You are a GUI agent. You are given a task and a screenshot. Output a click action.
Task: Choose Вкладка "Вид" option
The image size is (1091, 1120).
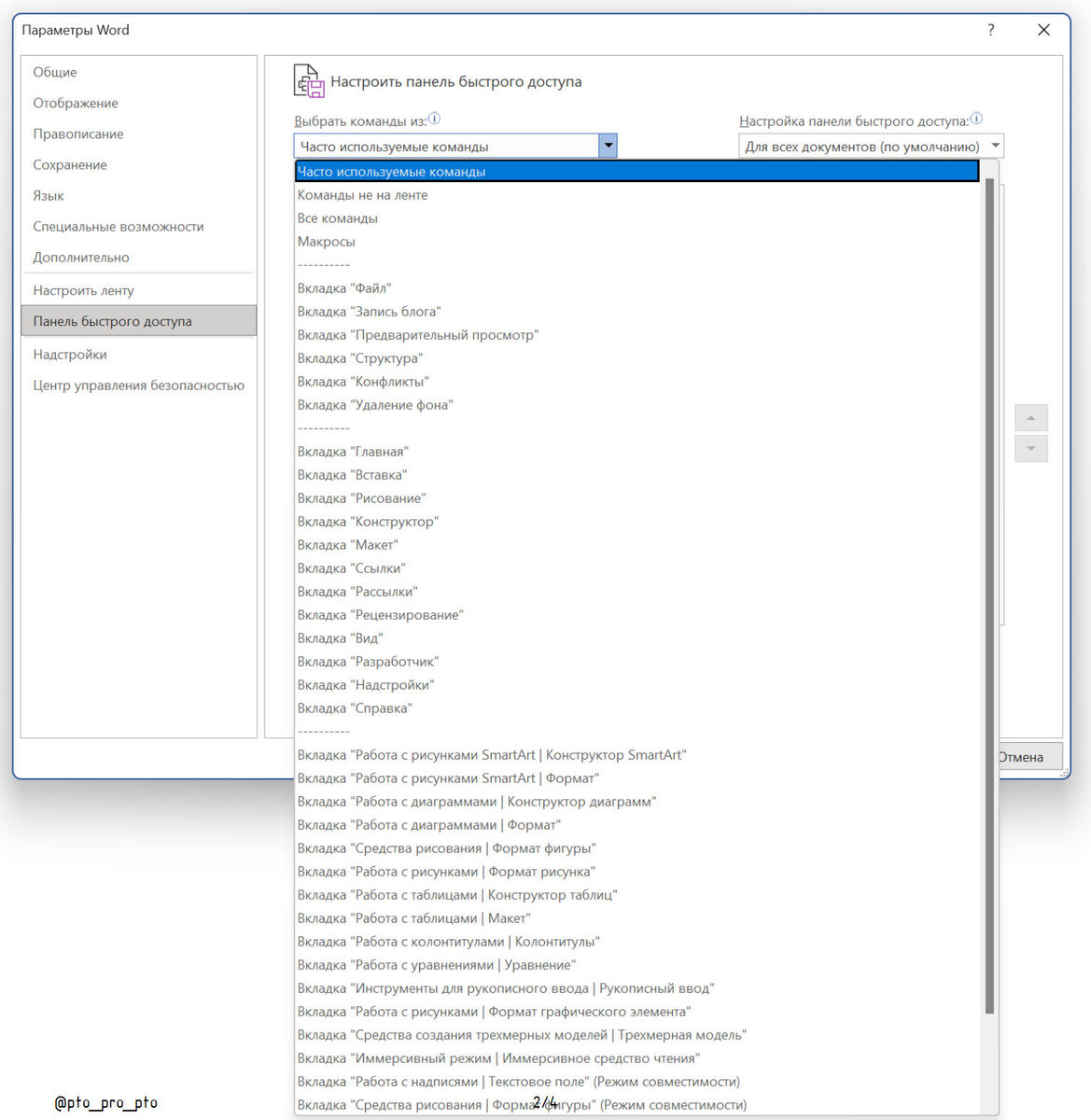pos(638,638)
